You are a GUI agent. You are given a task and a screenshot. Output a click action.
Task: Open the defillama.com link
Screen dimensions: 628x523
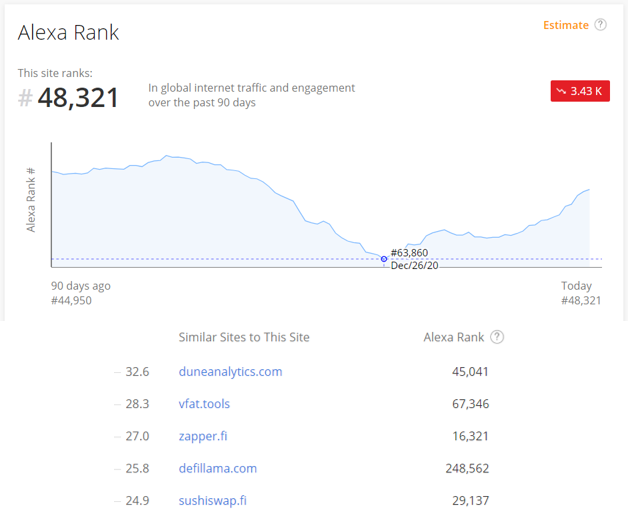218,468
